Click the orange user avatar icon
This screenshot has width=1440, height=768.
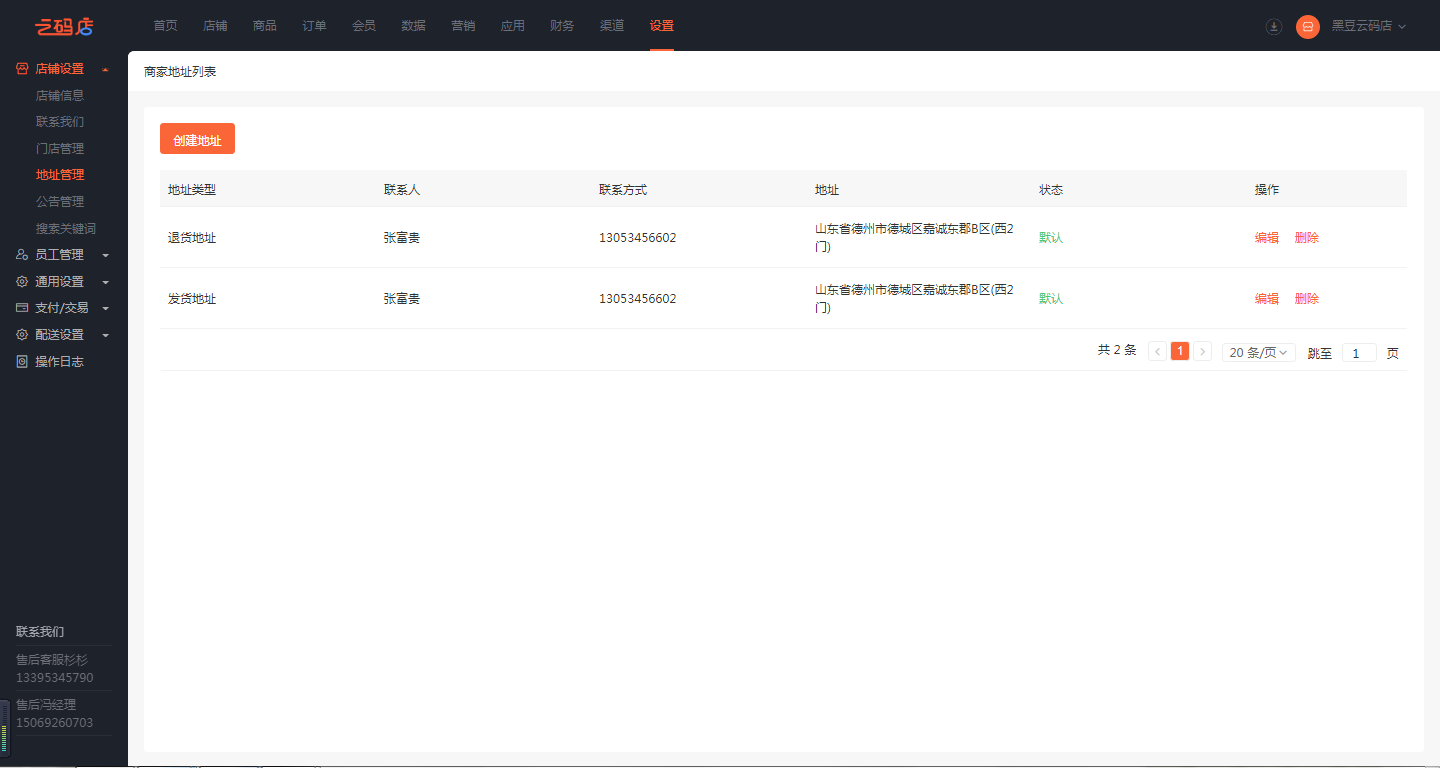[1307, 27]
